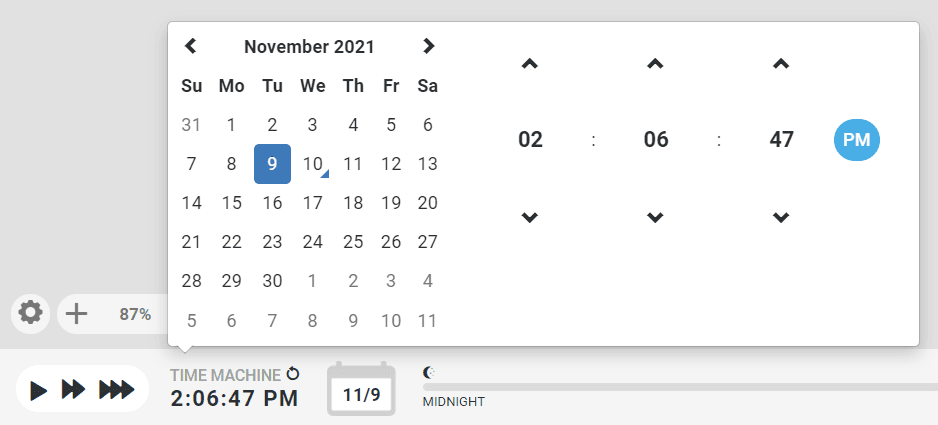Select November 25 on the calendar
Screen dimensions: 938x425
[x=353, y=242]
